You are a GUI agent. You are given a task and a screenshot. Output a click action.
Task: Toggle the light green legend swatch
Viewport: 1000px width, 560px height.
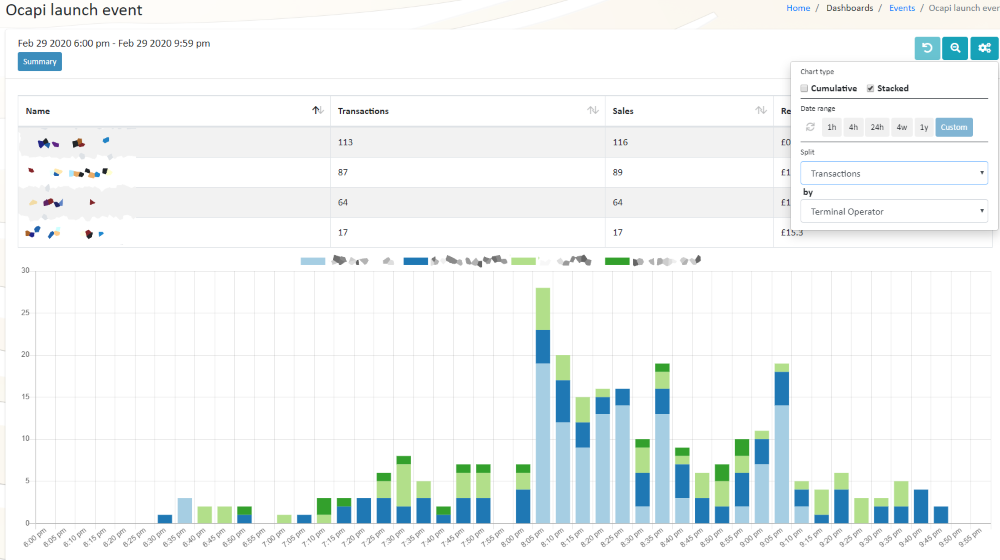(x=524, y=261)
